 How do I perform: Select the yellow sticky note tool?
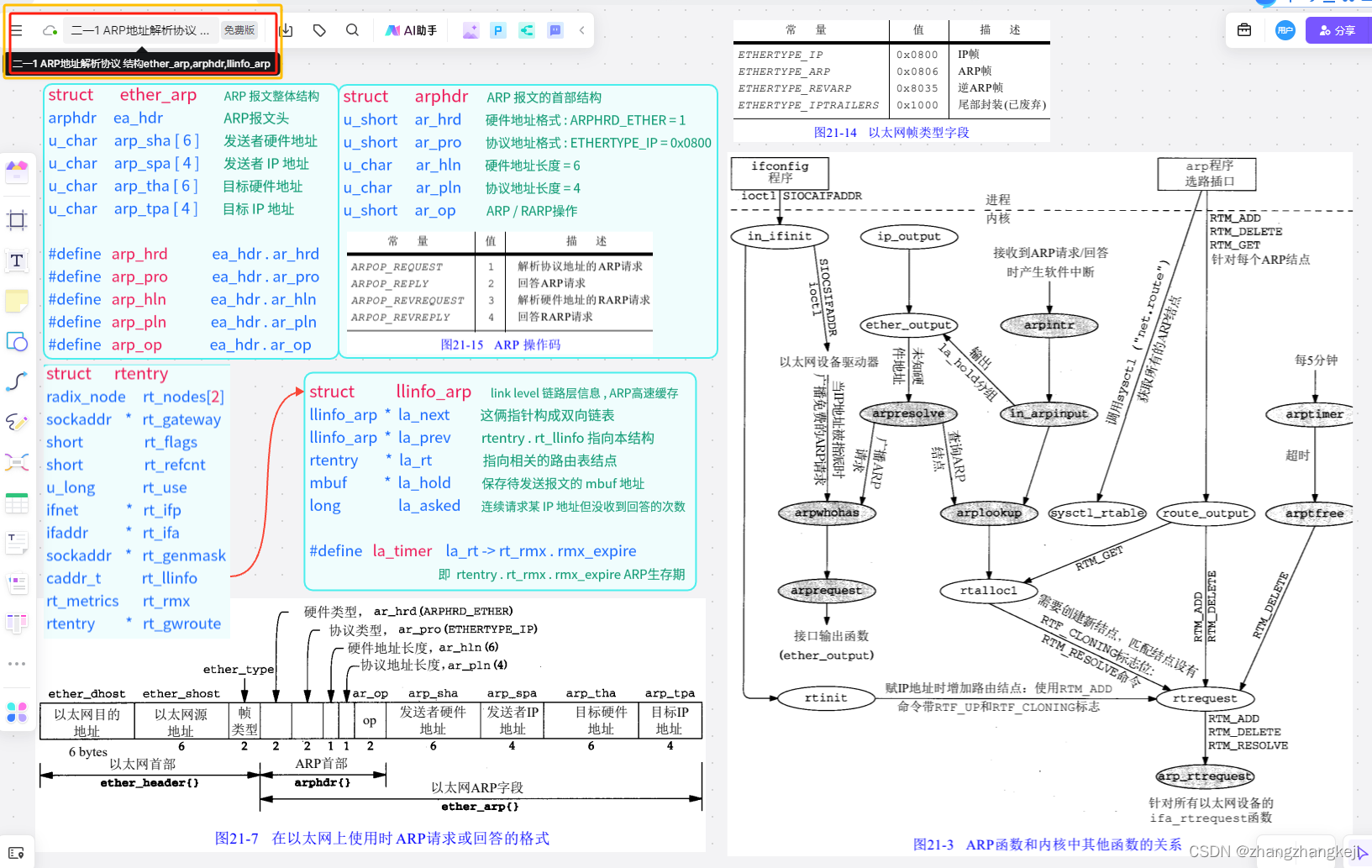[17, 301]
